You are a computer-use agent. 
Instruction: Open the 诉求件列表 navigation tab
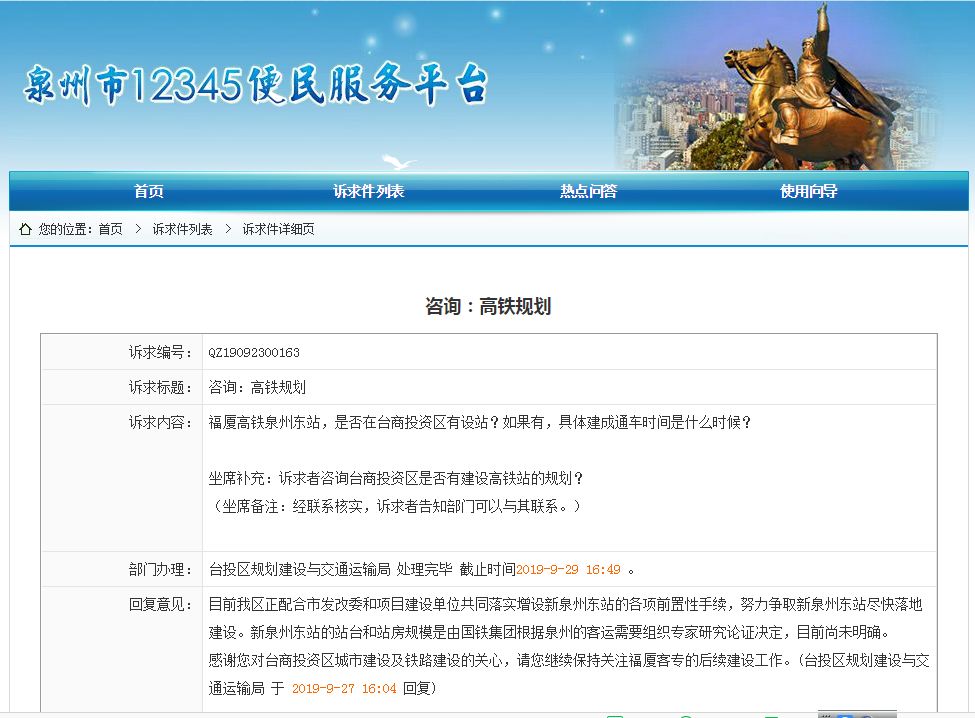click(369, 191)
